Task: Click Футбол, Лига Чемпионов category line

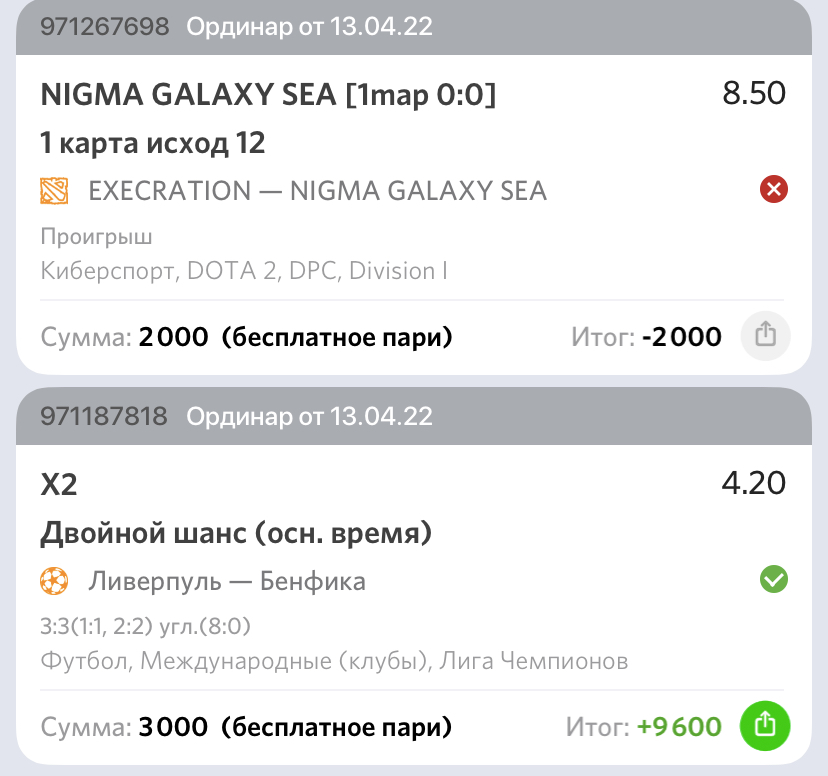Action: tap(334, 661)
